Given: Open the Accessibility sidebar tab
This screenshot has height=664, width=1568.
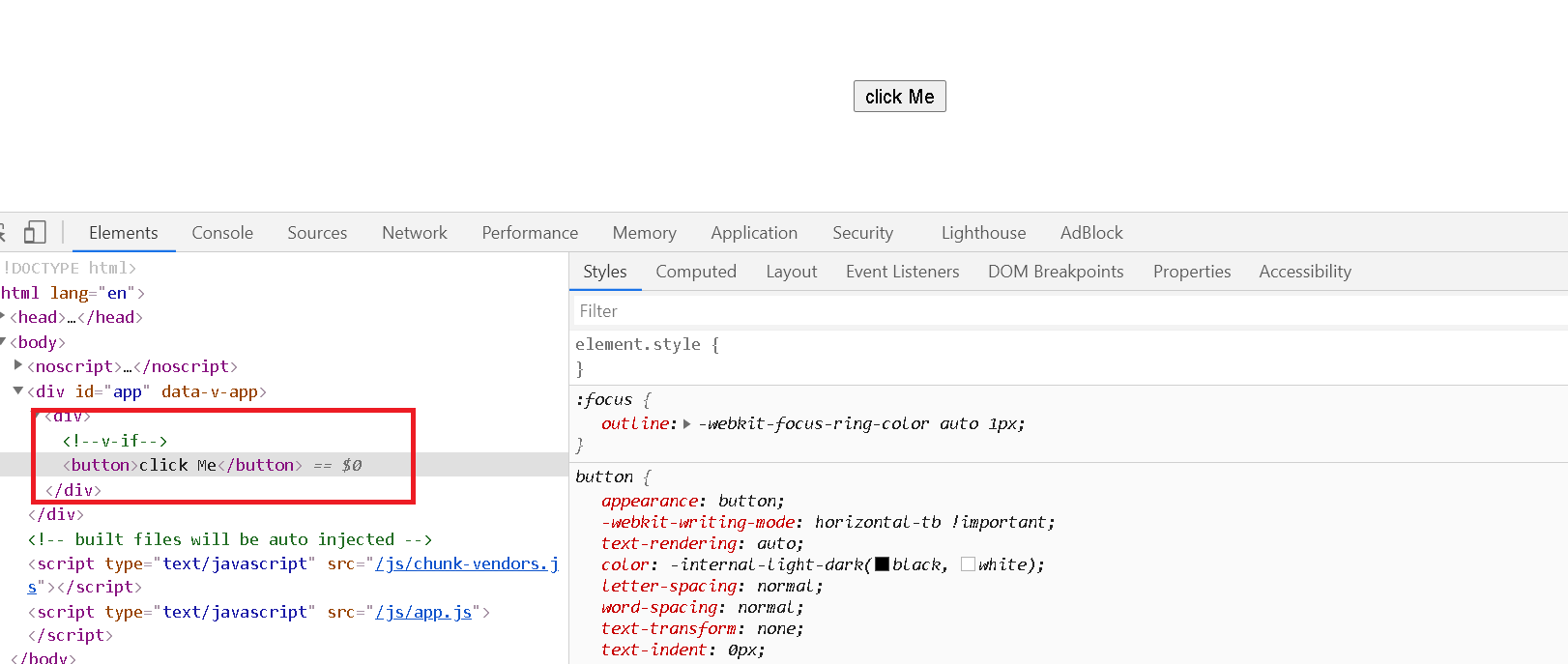Looking at the screenshot, I should [x=1305, y=272].
